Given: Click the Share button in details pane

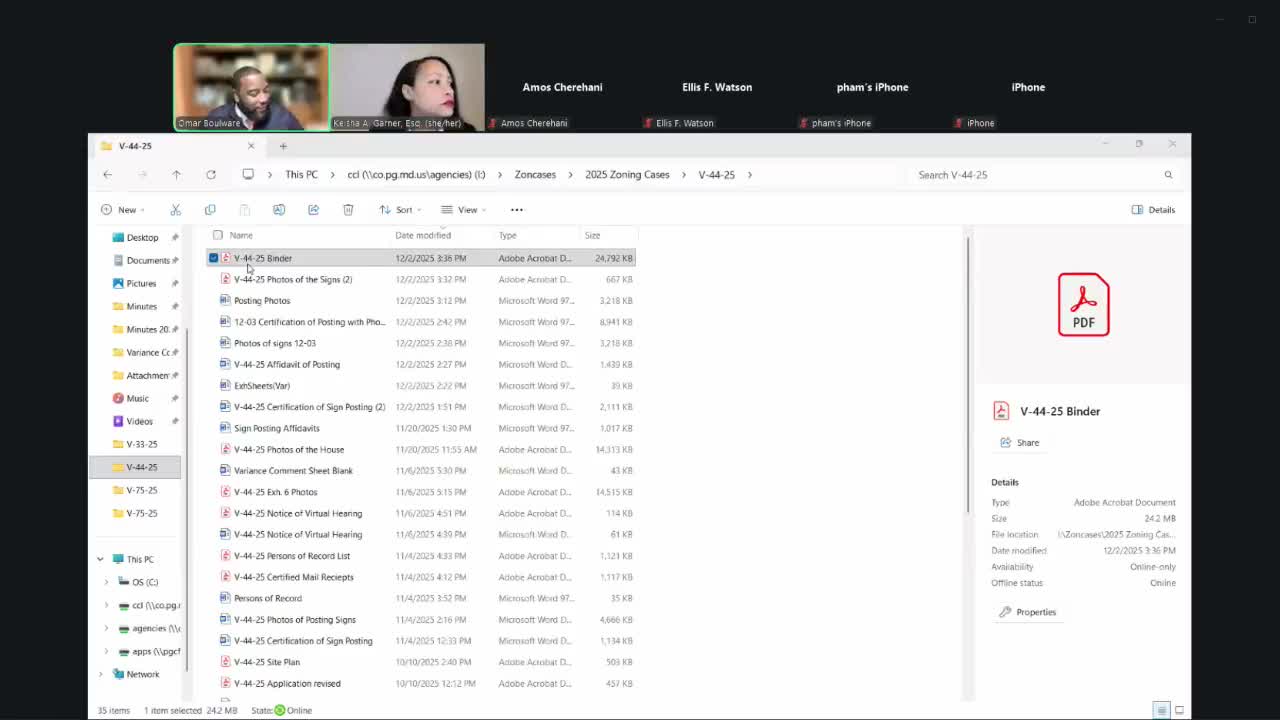Looking at the screenshot, I should coord(1020,443).
